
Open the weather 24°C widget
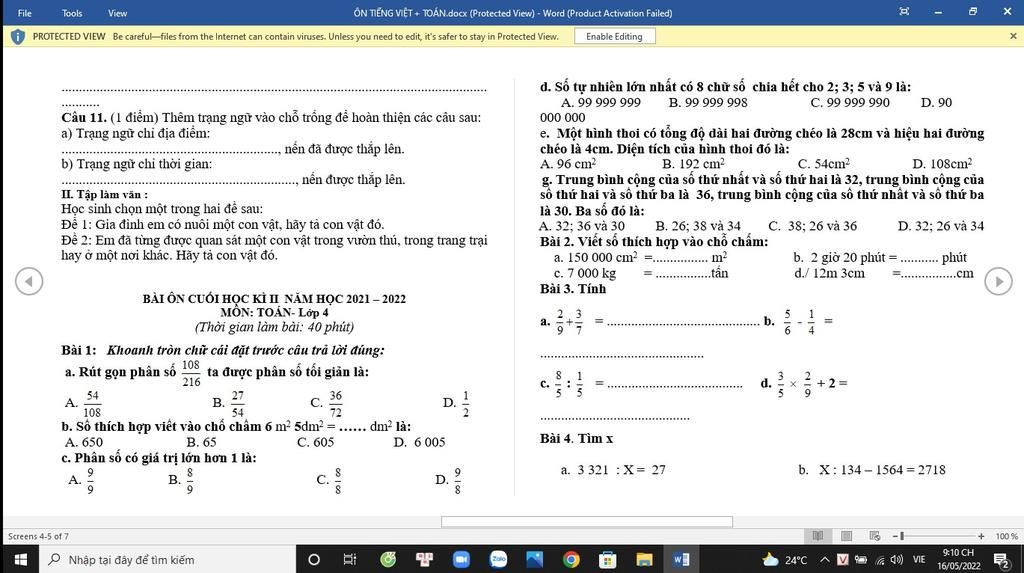coord(786,559)
